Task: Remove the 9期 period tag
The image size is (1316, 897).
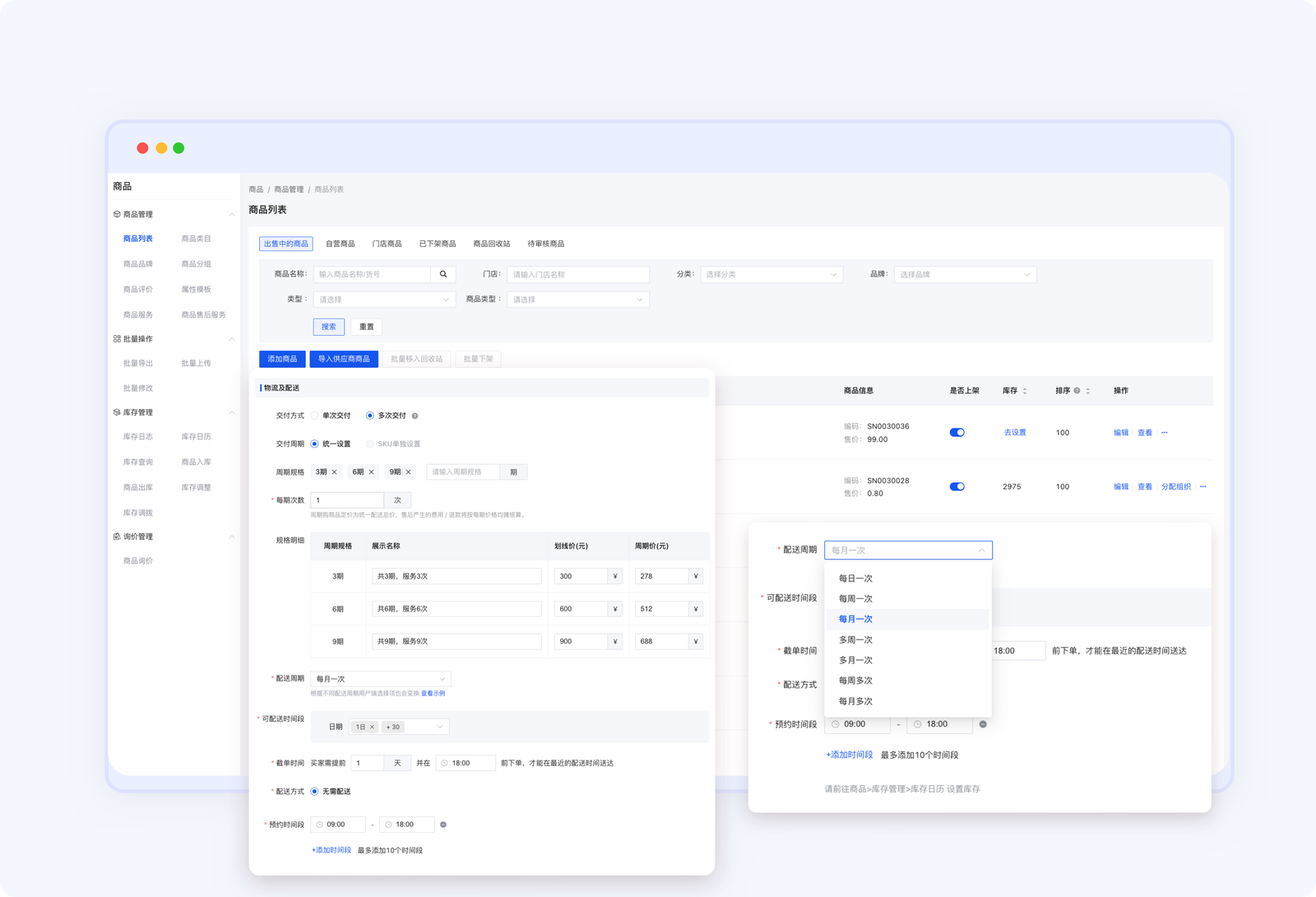Action: [x=408, y=472]
